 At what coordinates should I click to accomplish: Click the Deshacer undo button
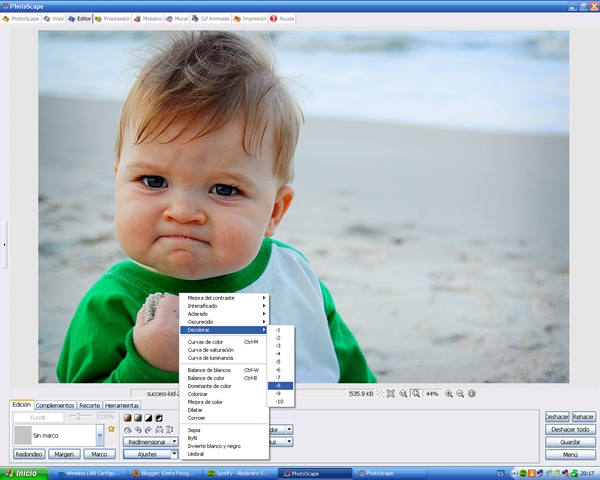(557, 417)
